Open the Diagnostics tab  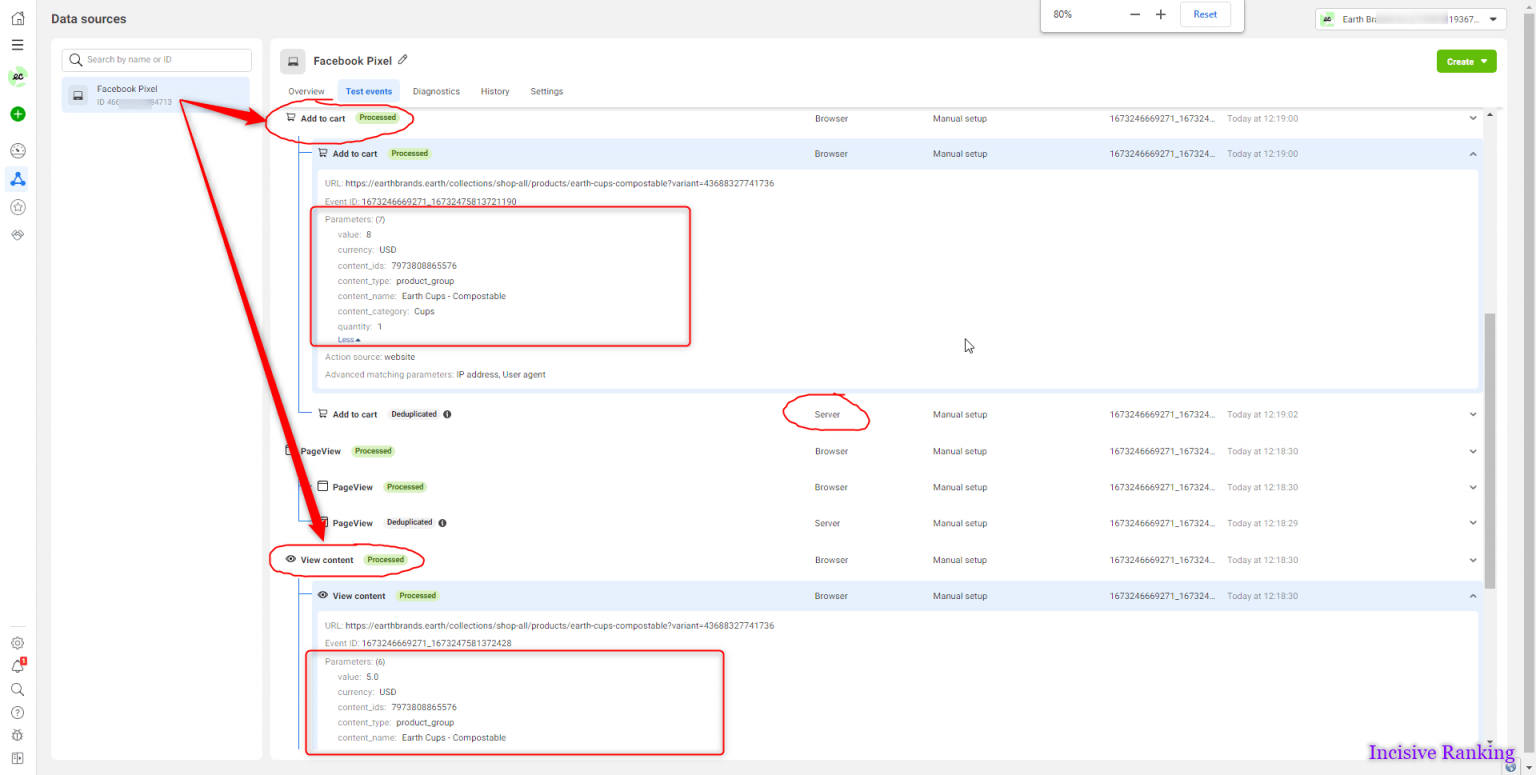coord(436,91)
